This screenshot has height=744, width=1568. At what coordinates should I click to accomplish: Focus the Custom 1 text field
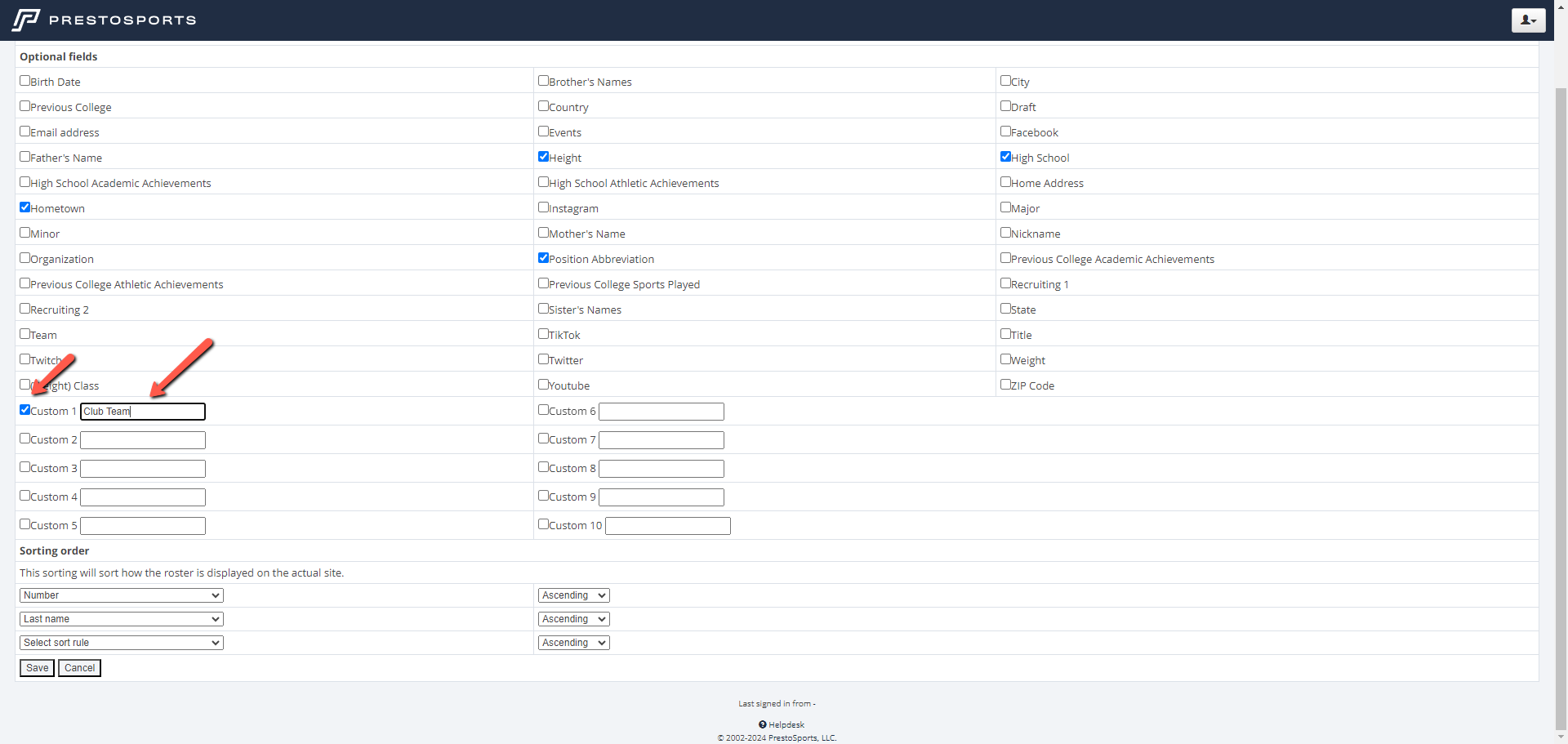pyautogui.click(x=143, y=412)
